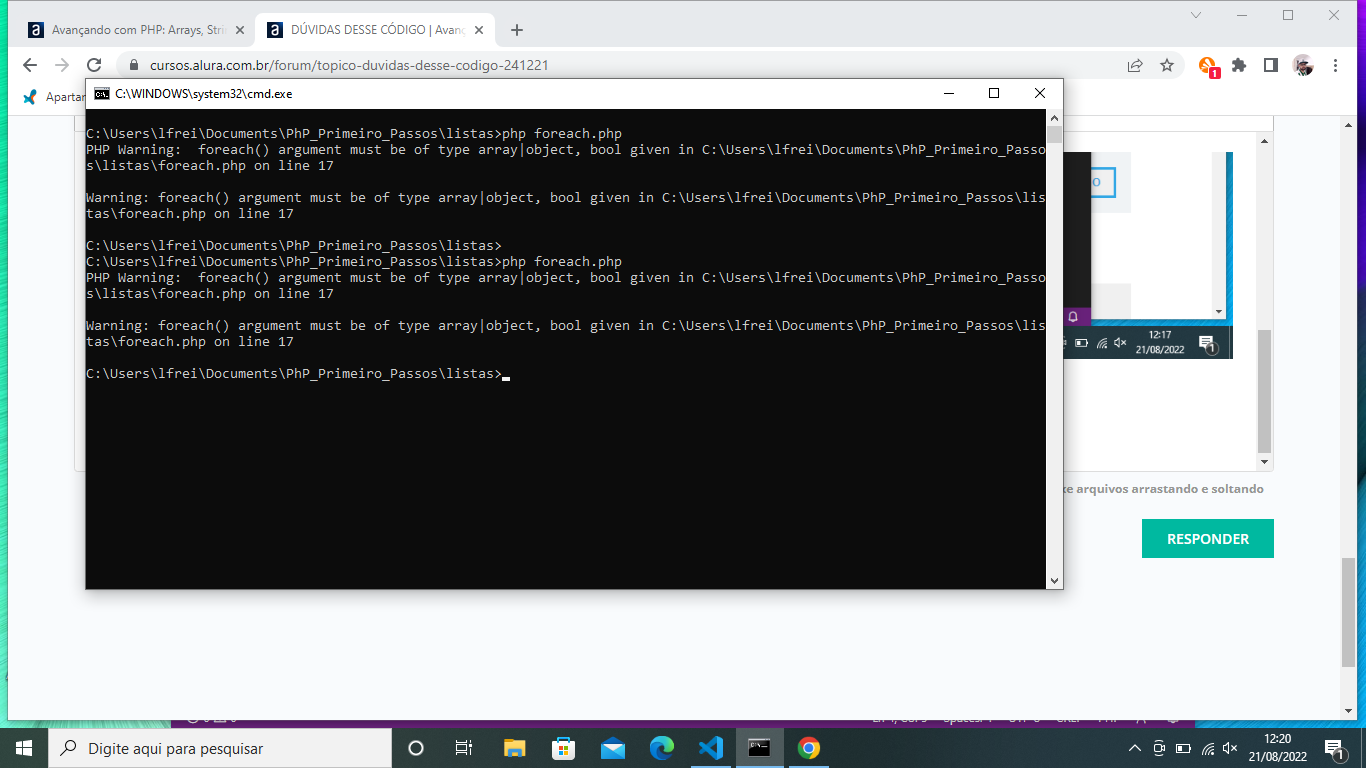Open the share page icon in address bar
The width and height of the screenshot is (1366, 768).
click(x=1135, y=65)
